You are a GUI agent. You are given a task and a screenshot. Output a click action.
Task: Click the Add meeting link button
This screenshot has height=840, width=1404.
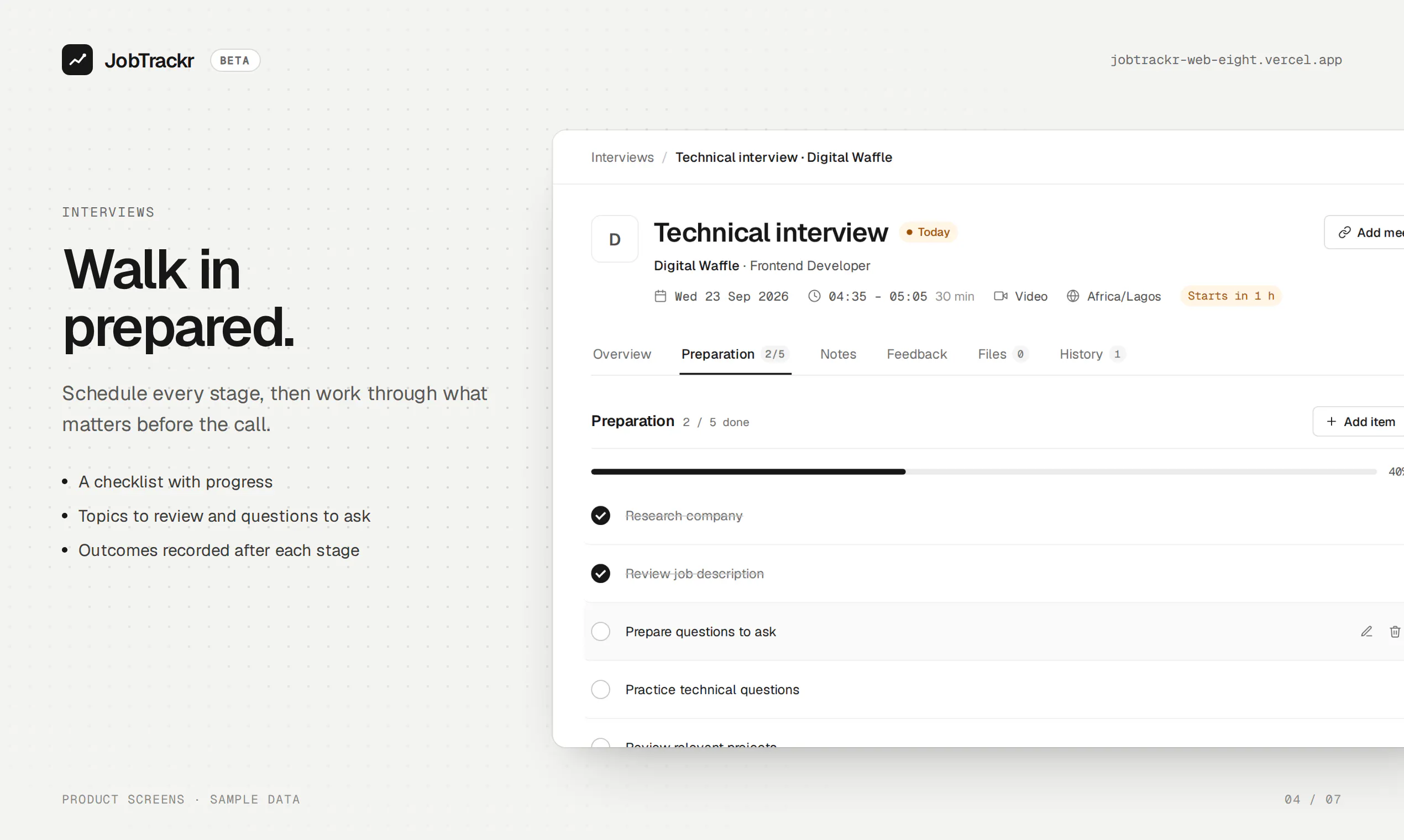pos(1364,232)
